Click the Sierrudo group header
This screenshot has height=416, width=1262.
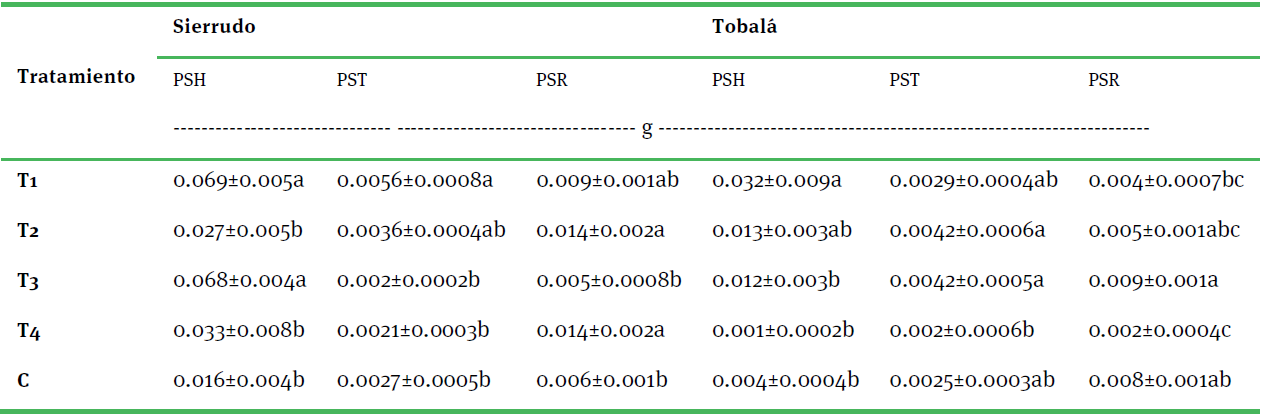[x=214, y=27]
